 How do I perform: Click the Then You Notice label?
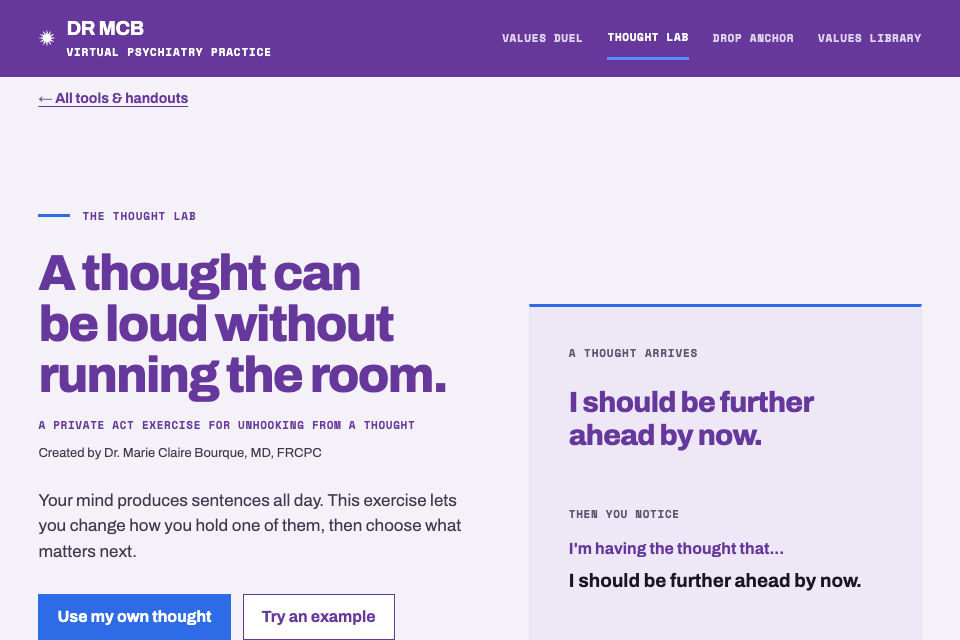[624, 514]
